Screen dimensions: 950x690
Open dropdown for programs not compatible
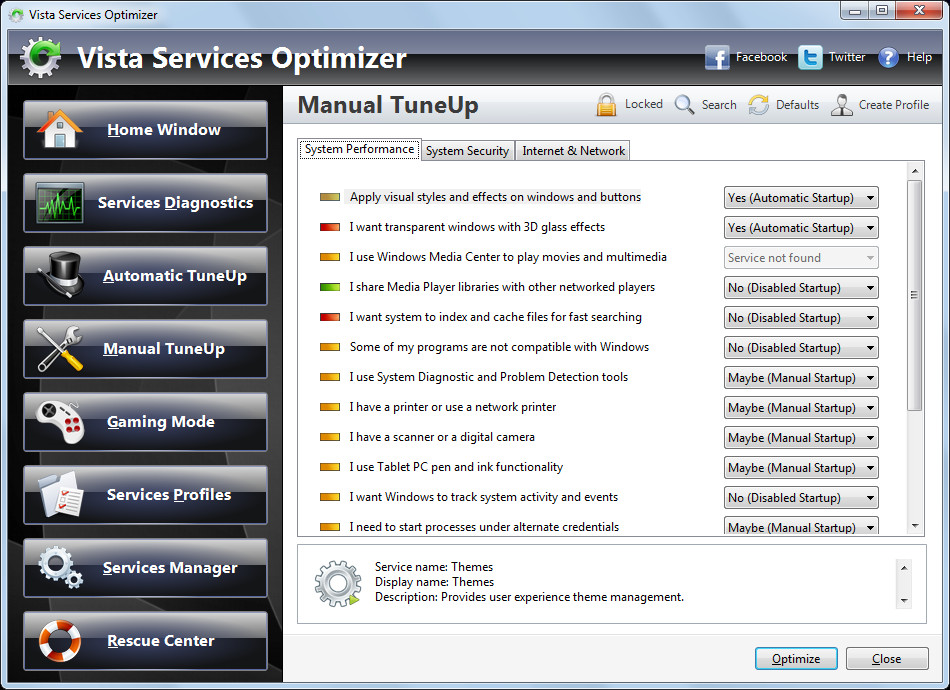point(801,348)
